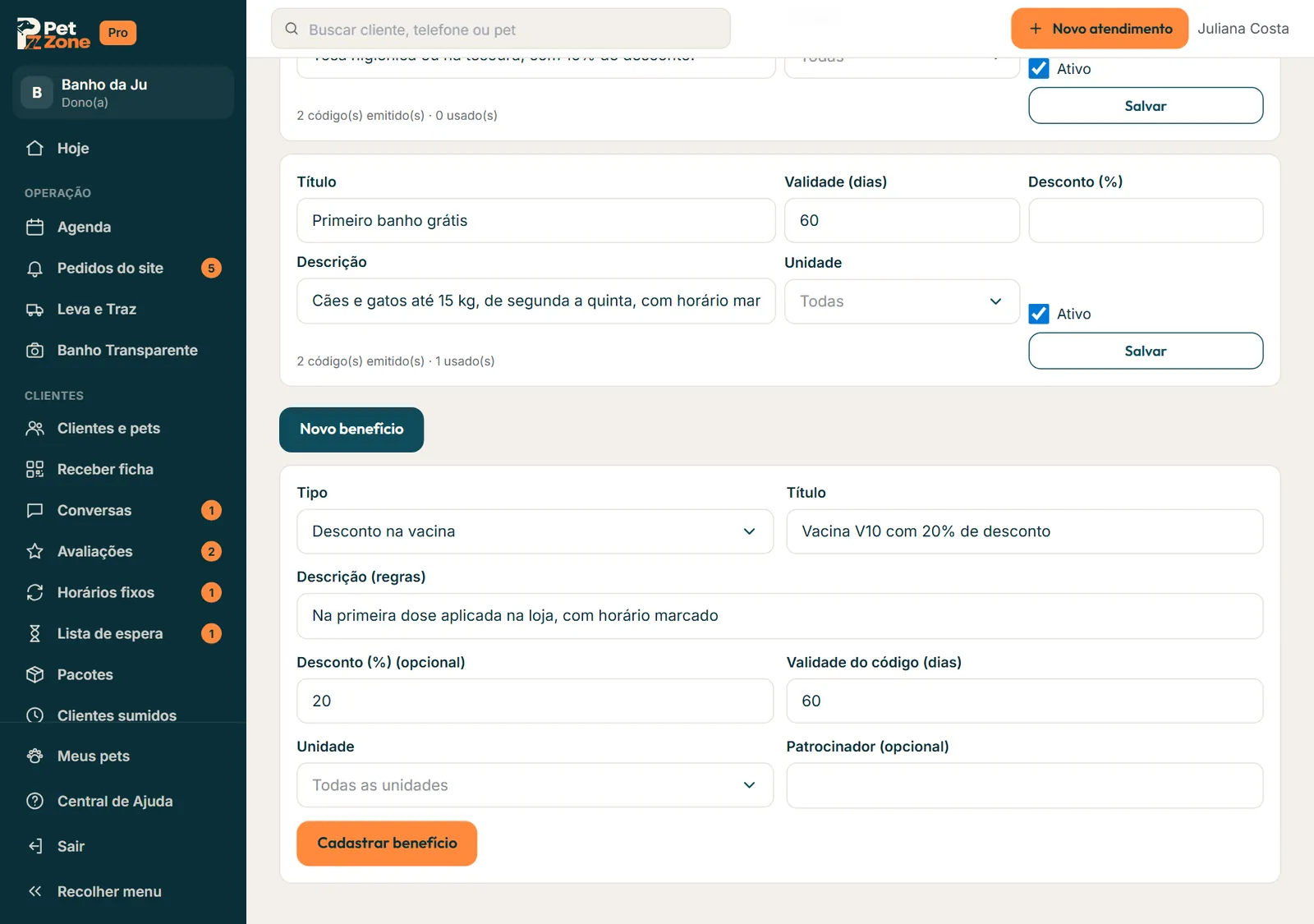Click the empty Desconto (%) field
Image resolution: width=1314 pixels, height=924 pixels.
[x=1146, y=220]
